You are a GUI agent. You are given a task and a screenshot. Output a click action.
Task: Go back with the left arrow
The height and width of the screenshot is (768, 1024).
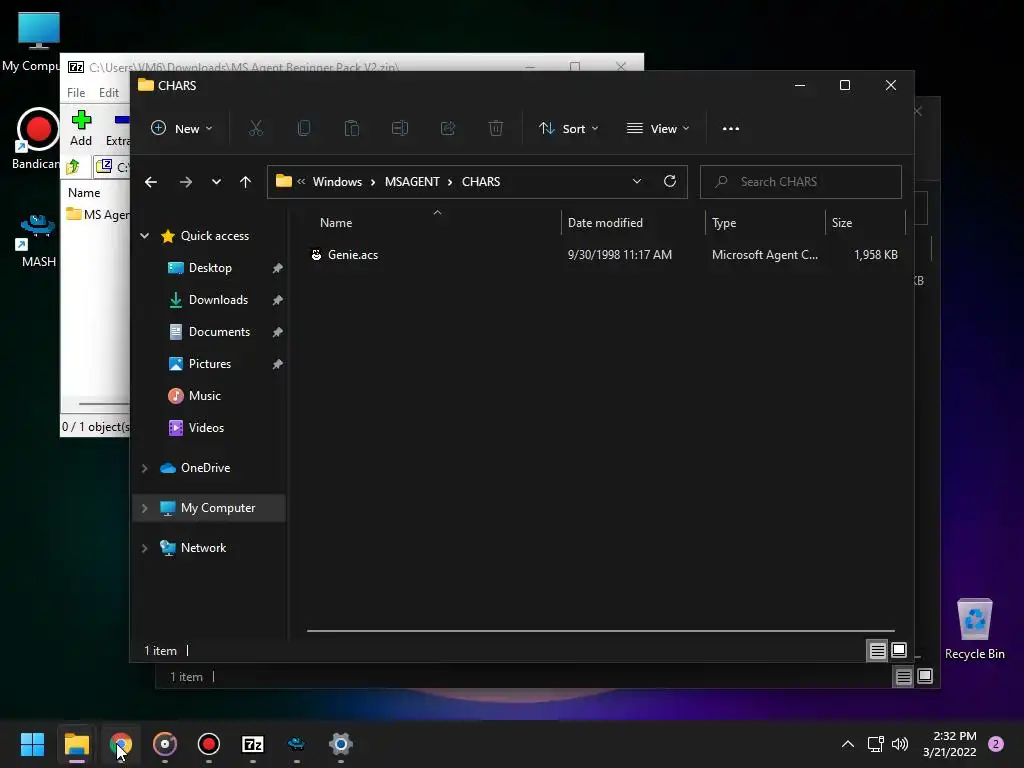click(x=151, y=182)
